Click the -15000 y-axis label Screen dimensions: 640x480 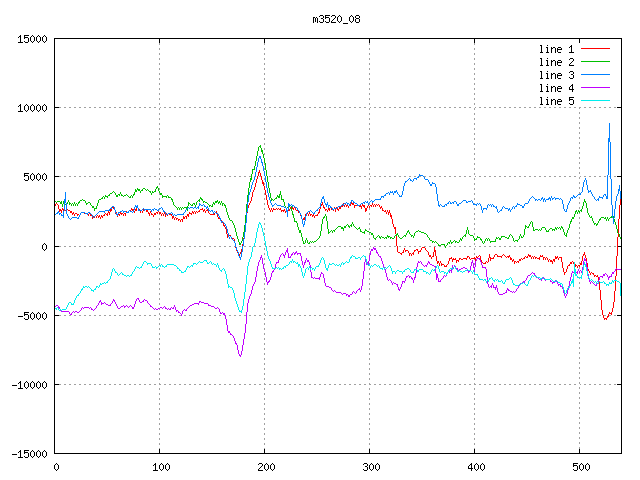[27, 454]
